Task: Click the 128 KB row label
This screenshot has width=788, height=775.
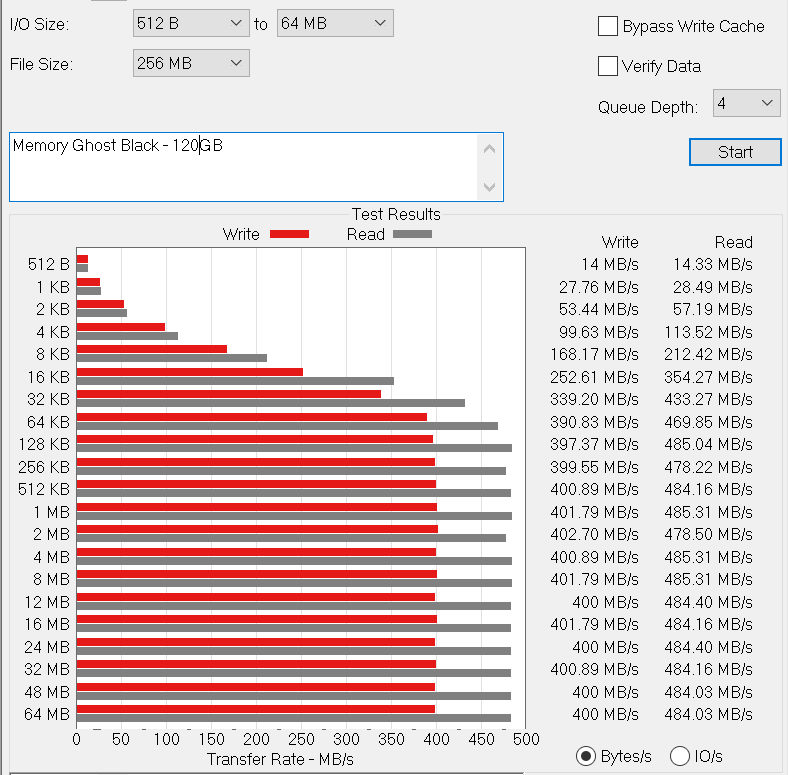Action: [44, 444]
